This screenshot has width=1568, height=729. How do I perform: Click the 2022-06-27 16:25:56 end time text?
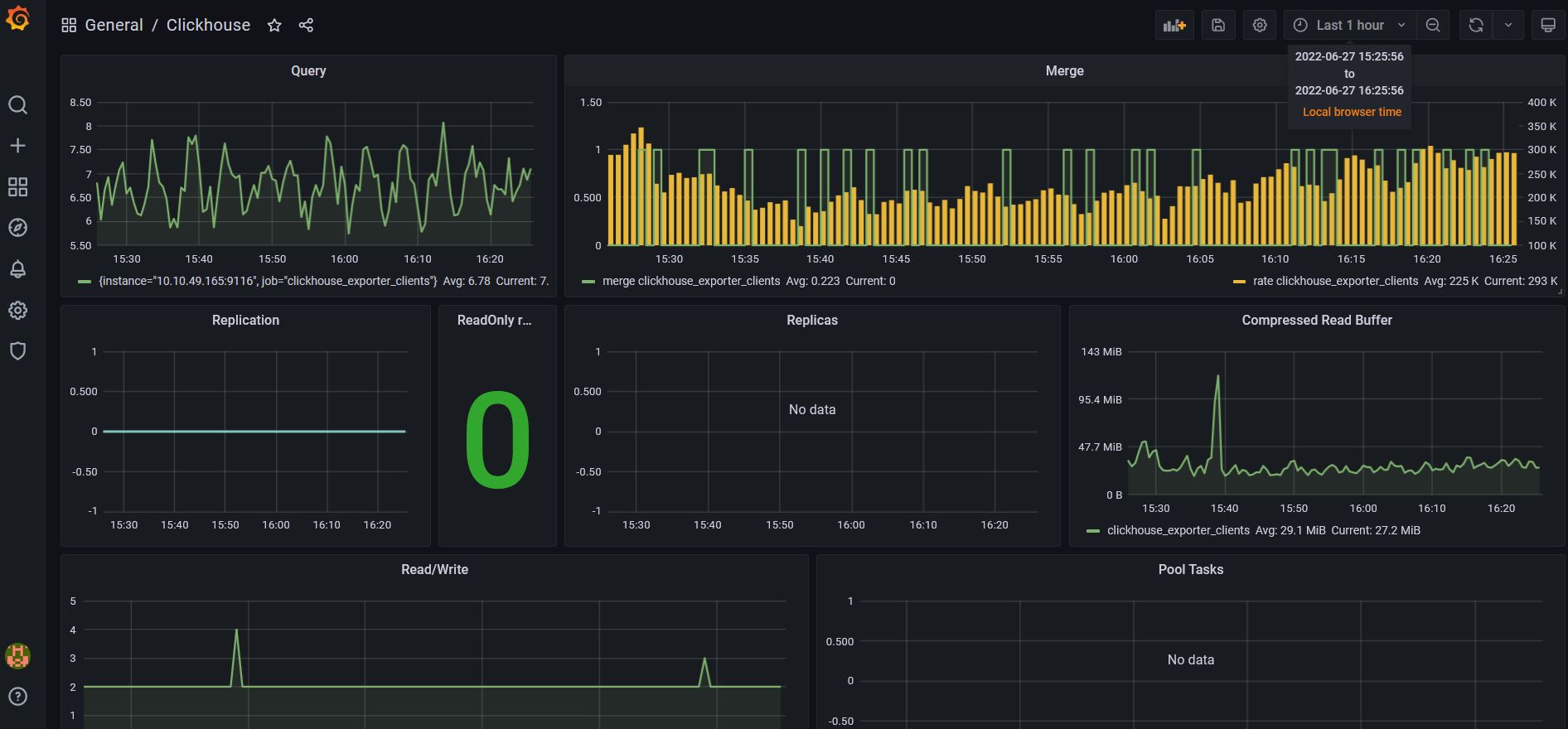pos(1349,90)
